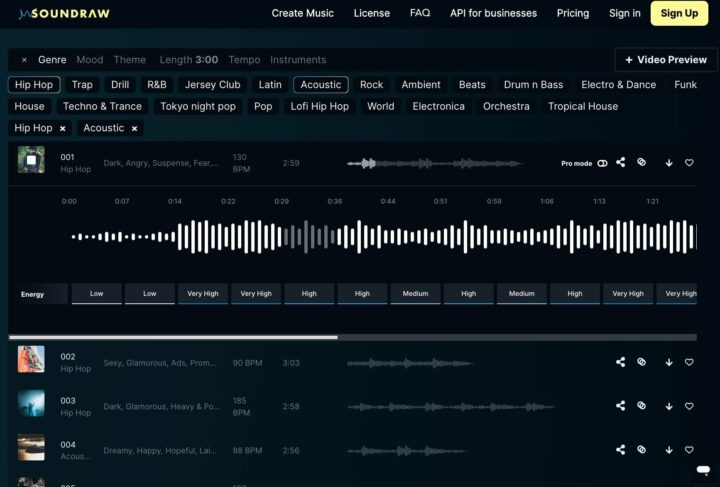This screenshot has height=487, width=720.
Task: Download track 001 with arrow icon
Action: pyautogui.click(x=669, y=163)
